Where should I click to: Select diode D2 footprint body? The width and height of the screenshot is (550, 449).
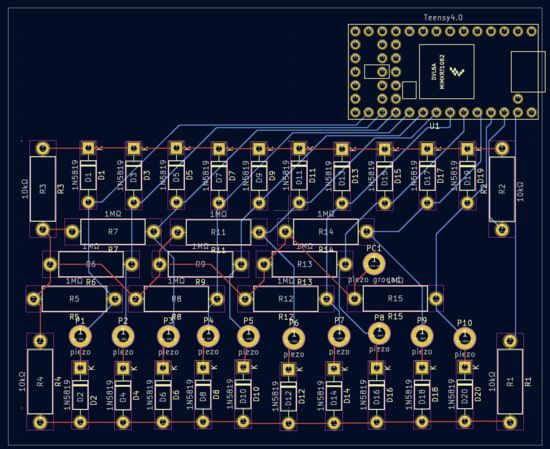pos(80,395)
